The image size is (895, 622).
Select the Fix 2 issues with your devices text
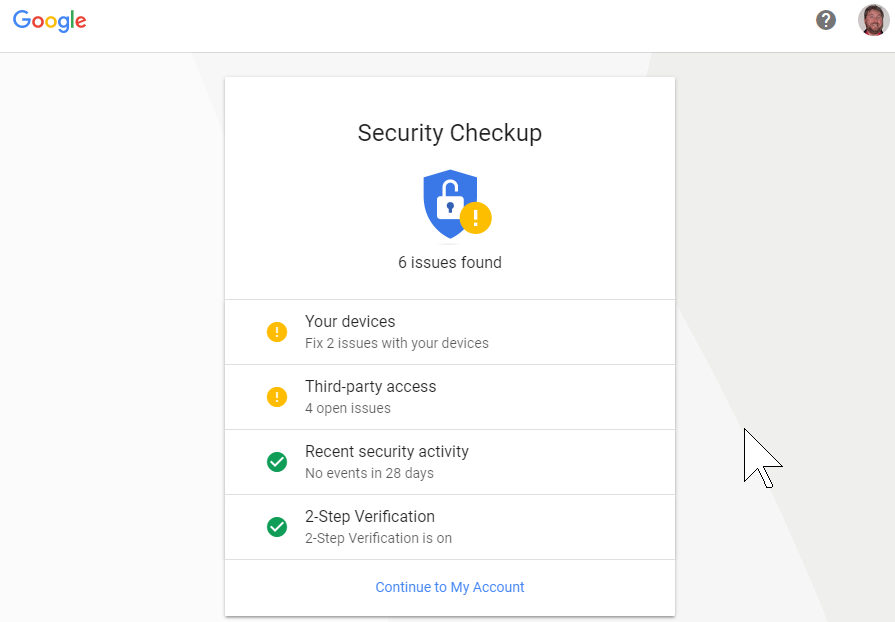[397, 343]
